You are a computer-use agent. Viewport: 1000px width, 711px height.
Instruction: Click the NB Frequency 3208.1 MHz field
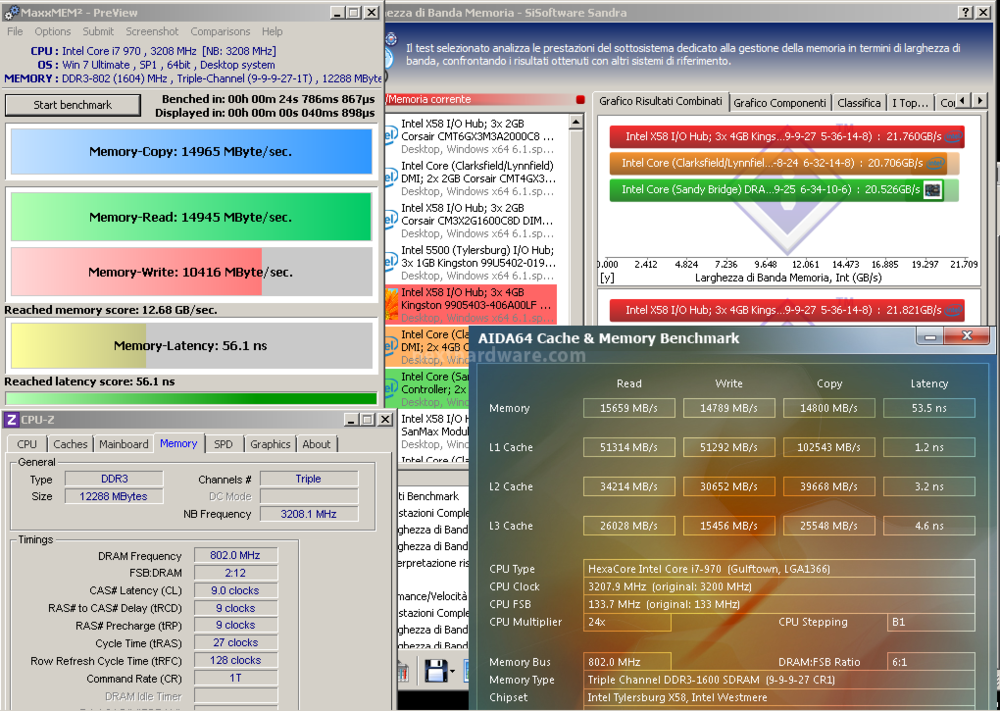pos(309,514)
